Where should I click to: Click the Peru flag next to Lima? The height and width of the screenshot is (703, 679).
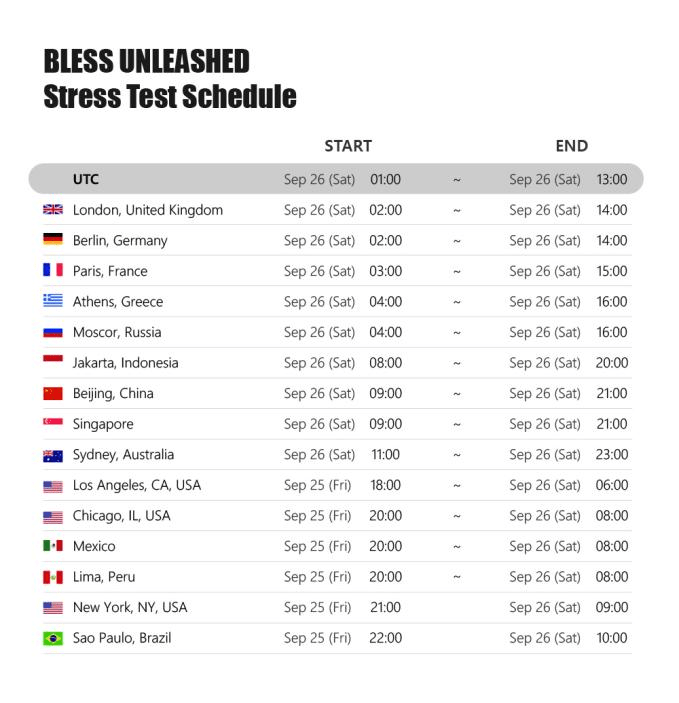(53, 577)
